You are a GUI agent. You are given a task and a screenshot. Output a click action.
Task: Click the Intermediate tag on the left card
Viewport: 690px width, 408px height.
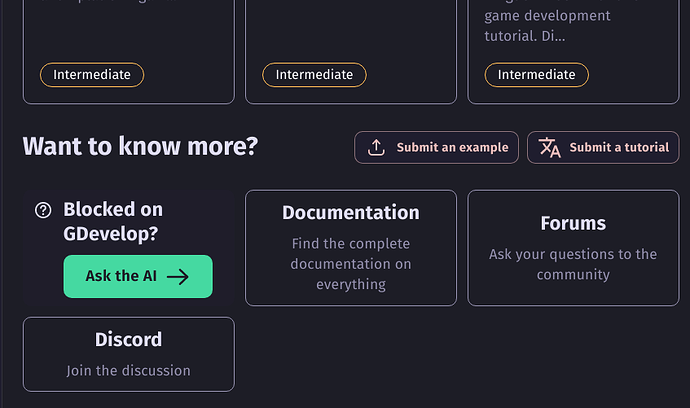[x=92, y=75]
